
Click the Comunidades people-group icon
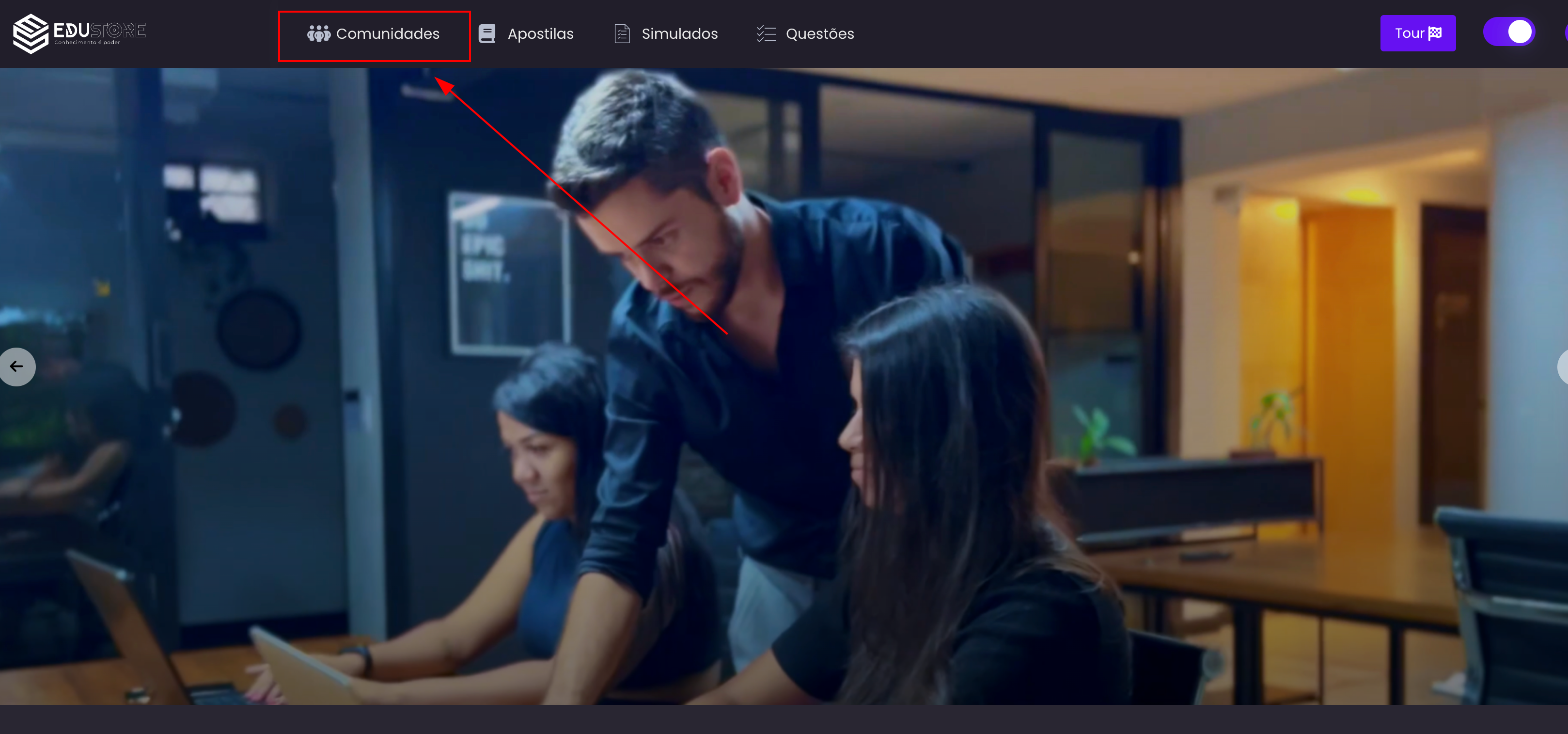[x=318, y=33]
